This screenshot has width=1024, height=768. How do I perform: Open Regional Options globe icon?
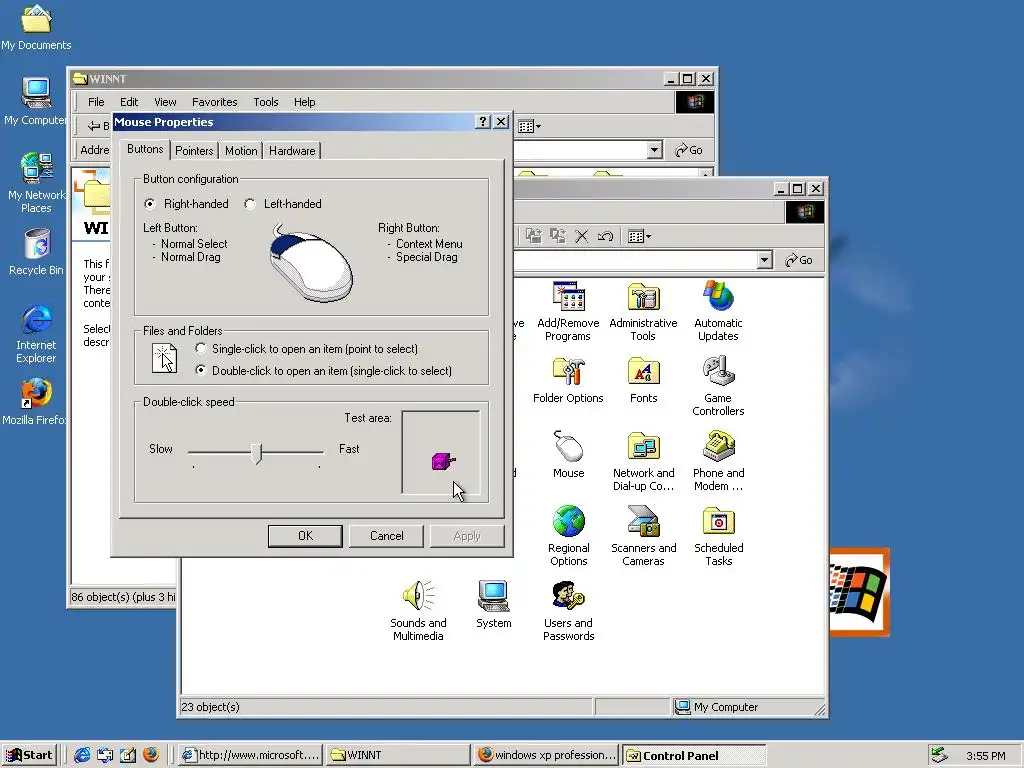click(x=568, y=522)
